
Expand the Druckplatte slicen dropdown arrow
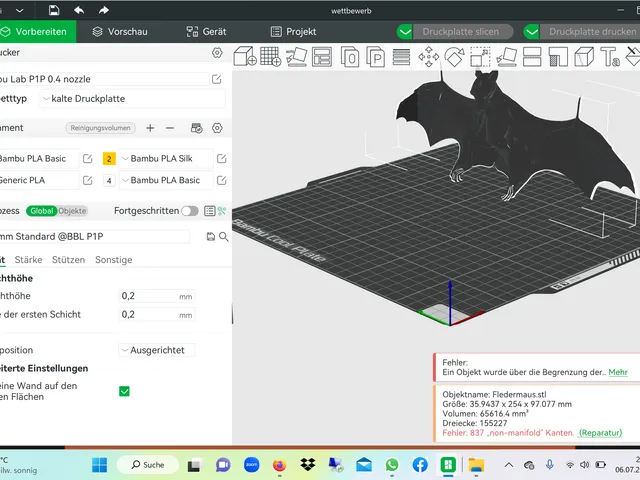point(404,32)
